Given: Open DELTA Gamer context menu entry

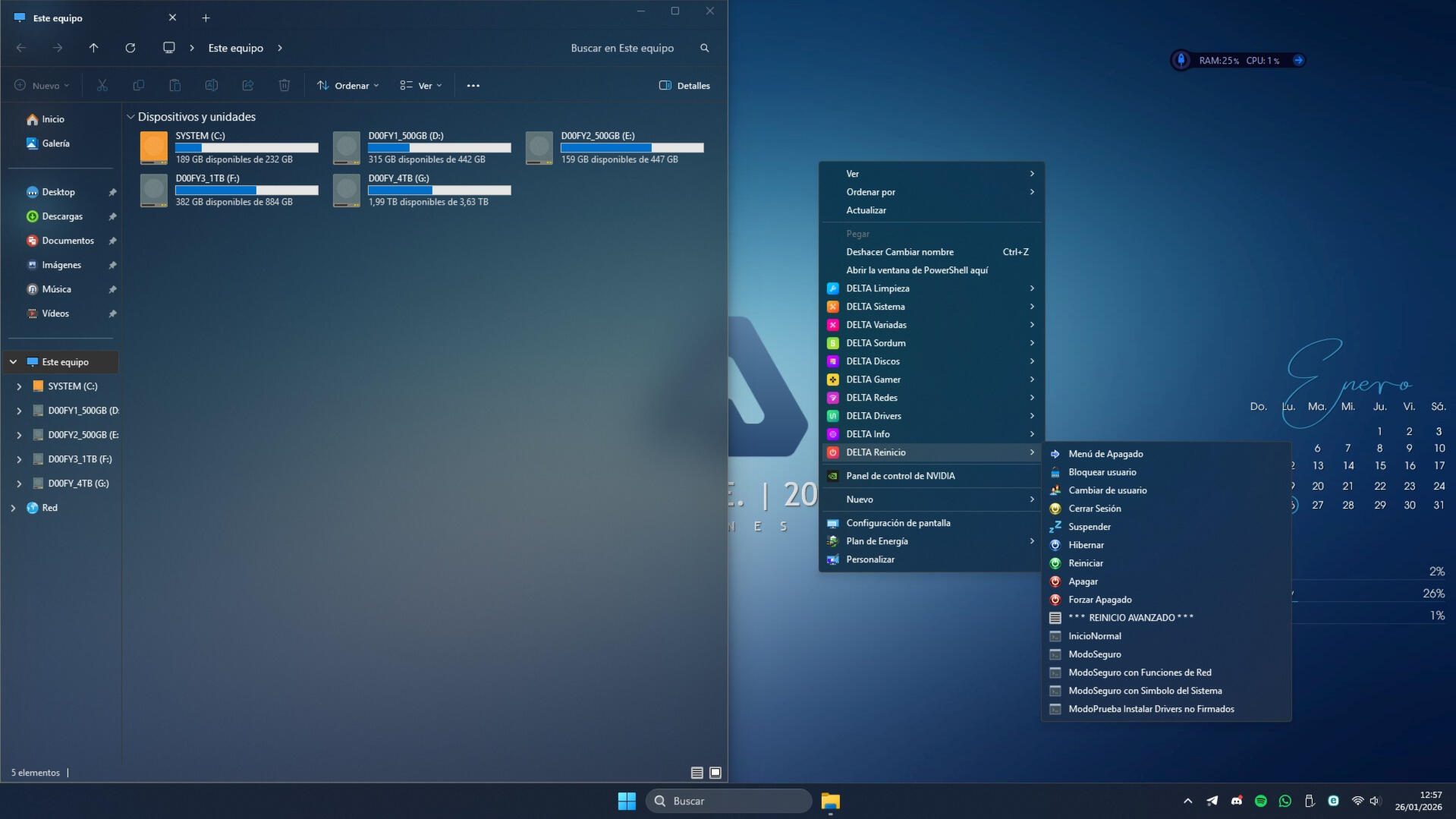Looking at the screenshot, I should tap(873, 380).
